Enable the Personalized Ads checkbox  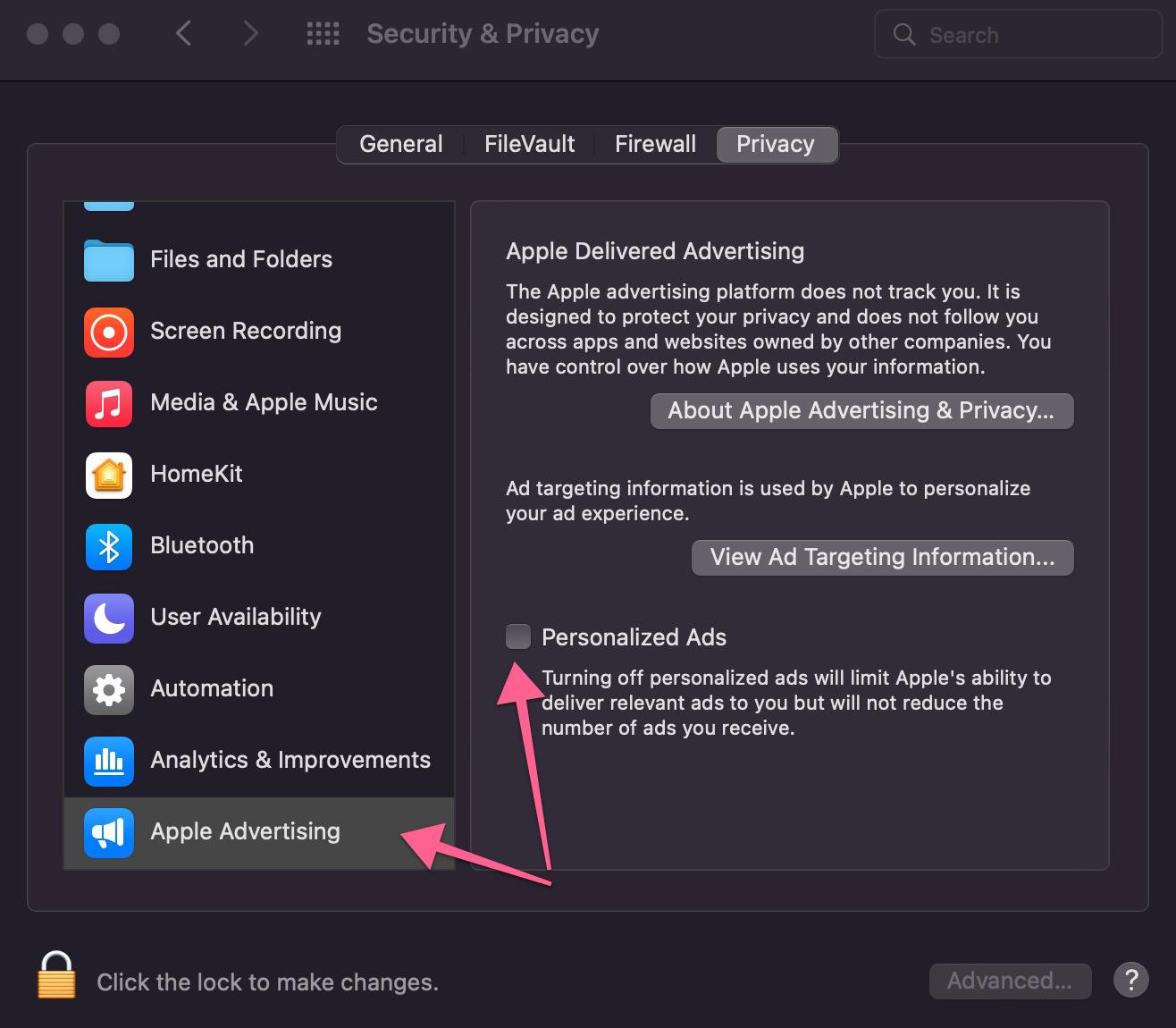(518, 636)
